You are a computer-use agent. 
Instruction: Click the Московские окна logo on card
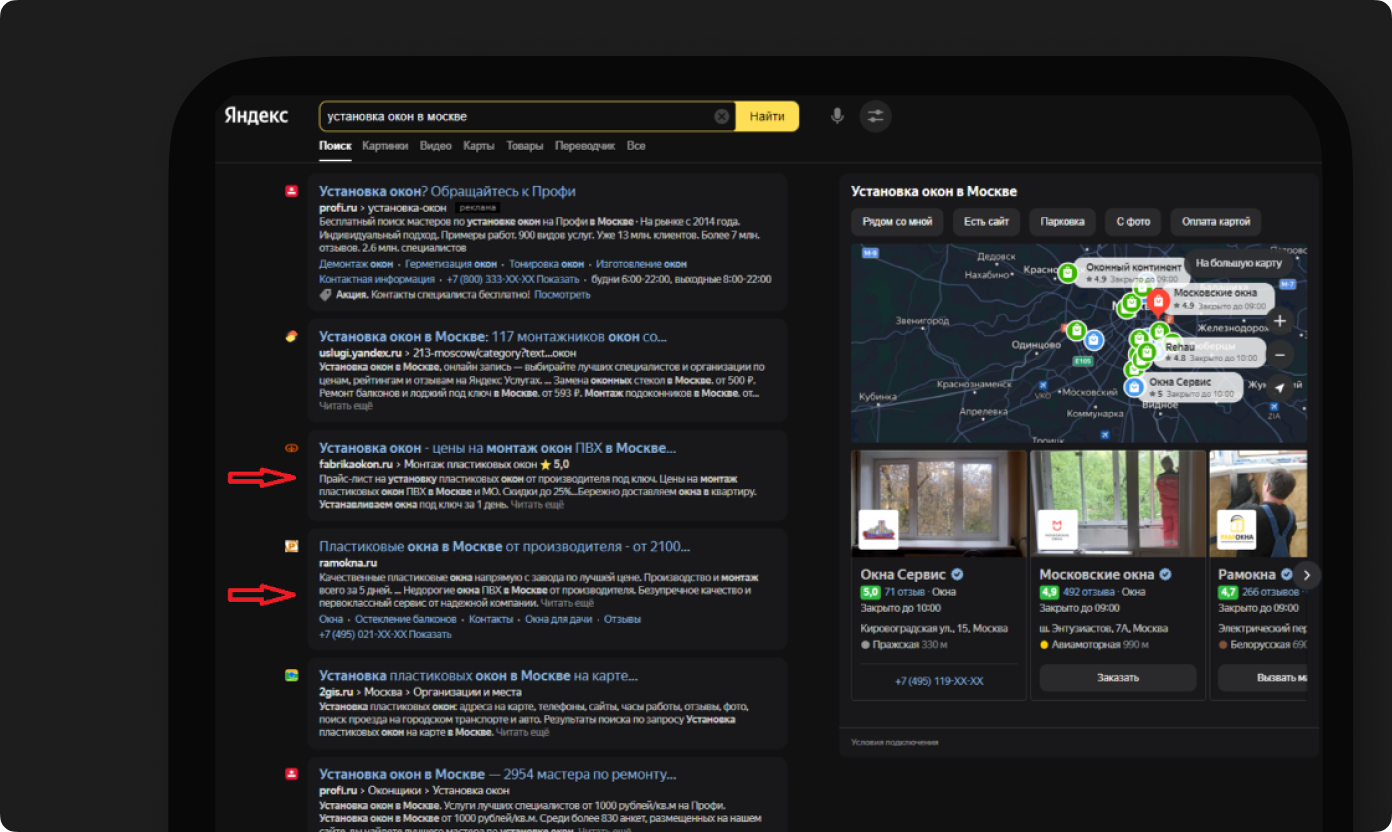click(x=1057, y=529)
